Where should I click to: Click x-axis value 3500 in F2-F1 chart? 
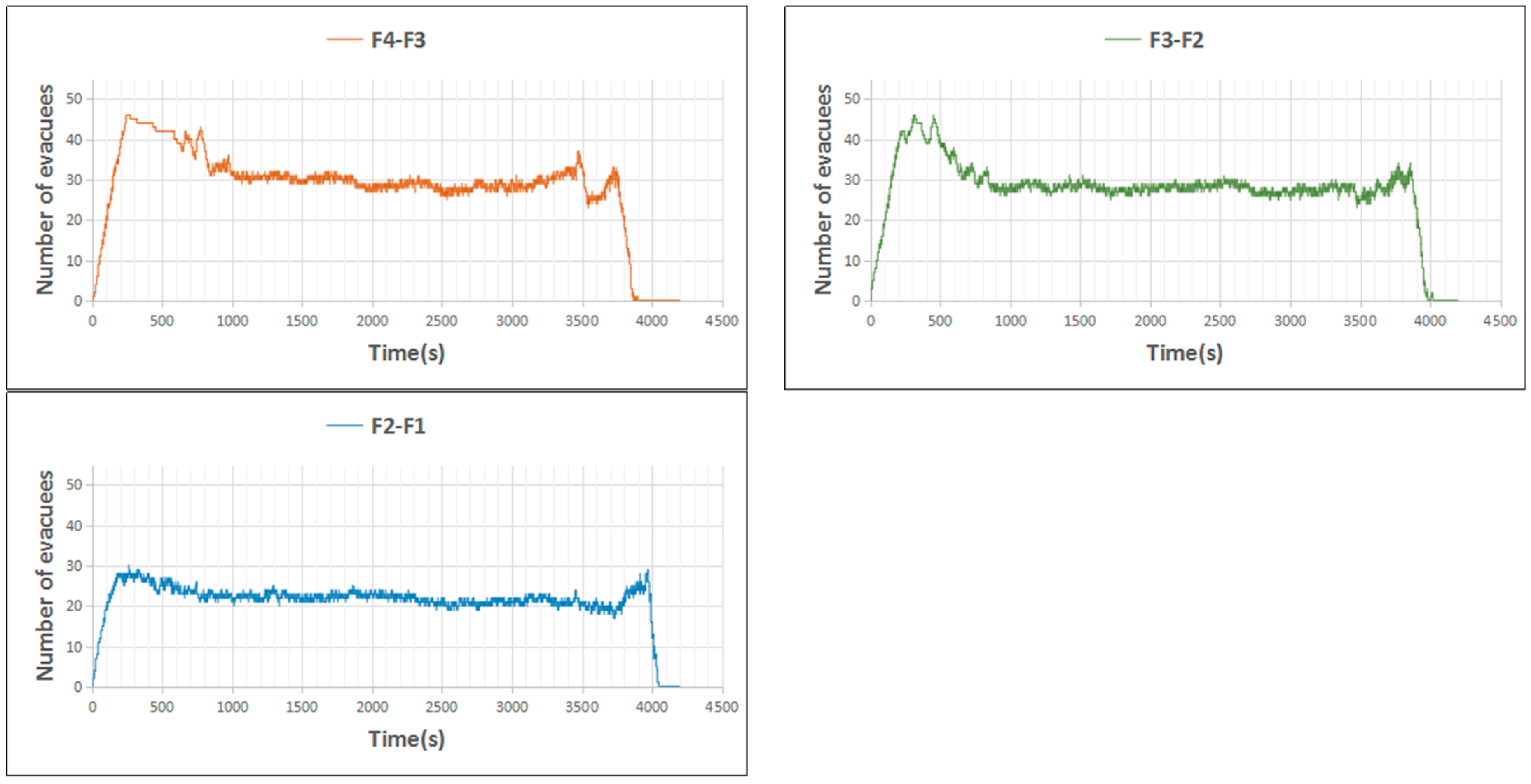pyautogui.click(x=582, y=707)
